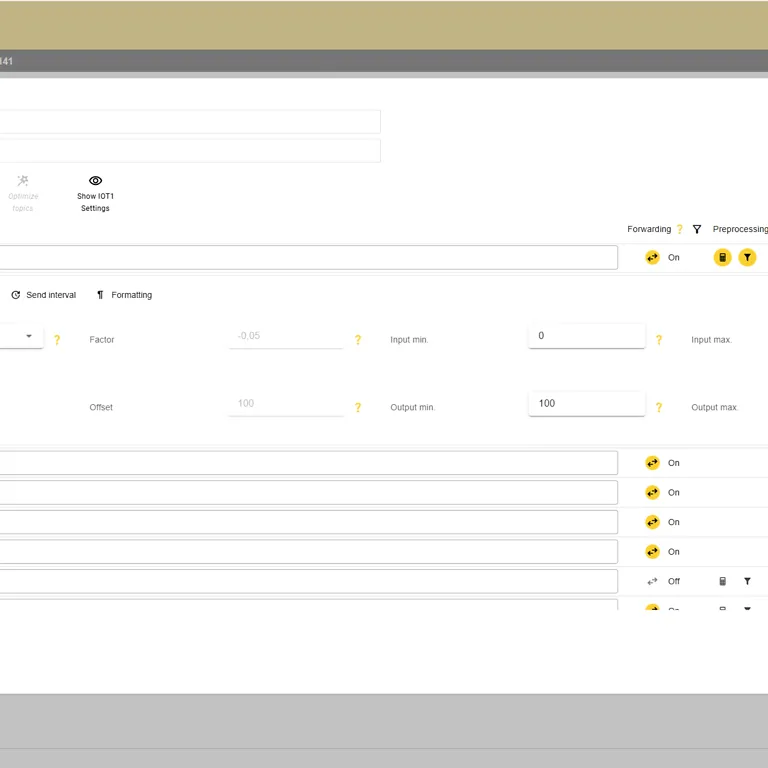Screen dimensions: 768x768
Task: Open the dropdown arrow left of Factor
Action: point(29,336)
